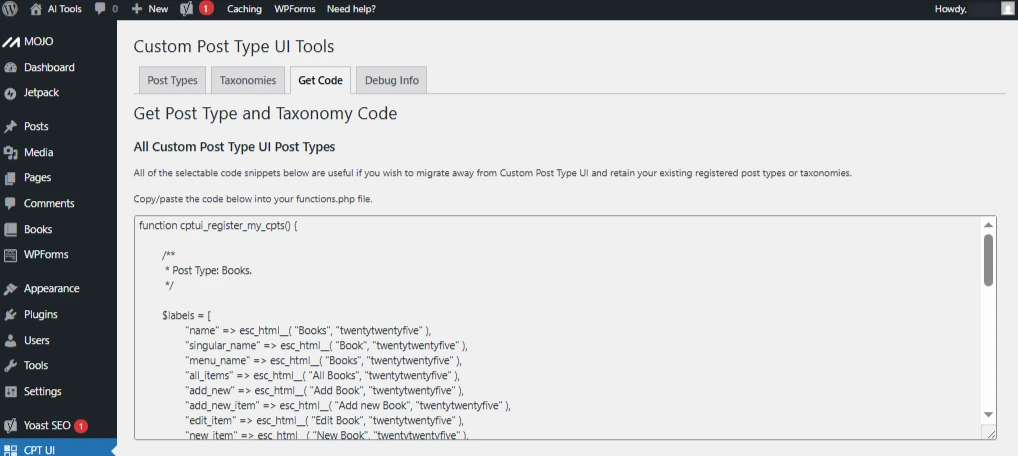Viewport: 1018px width, 456px height.
Task: Open the Caching menu in admin bar
Action: [244, 9]
